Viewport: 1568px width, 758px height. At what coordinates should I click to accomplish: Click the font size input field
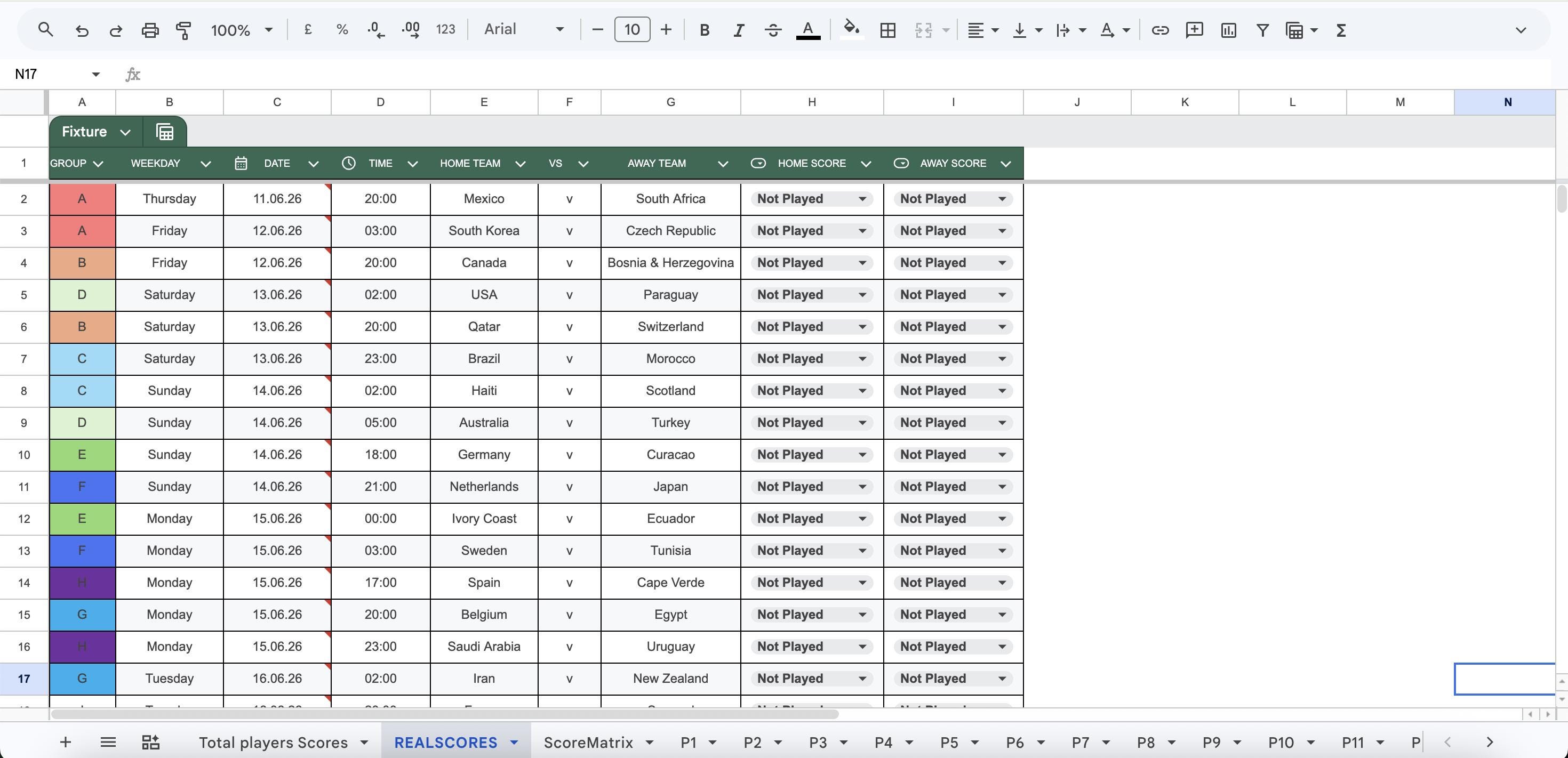tap(632, 29)
